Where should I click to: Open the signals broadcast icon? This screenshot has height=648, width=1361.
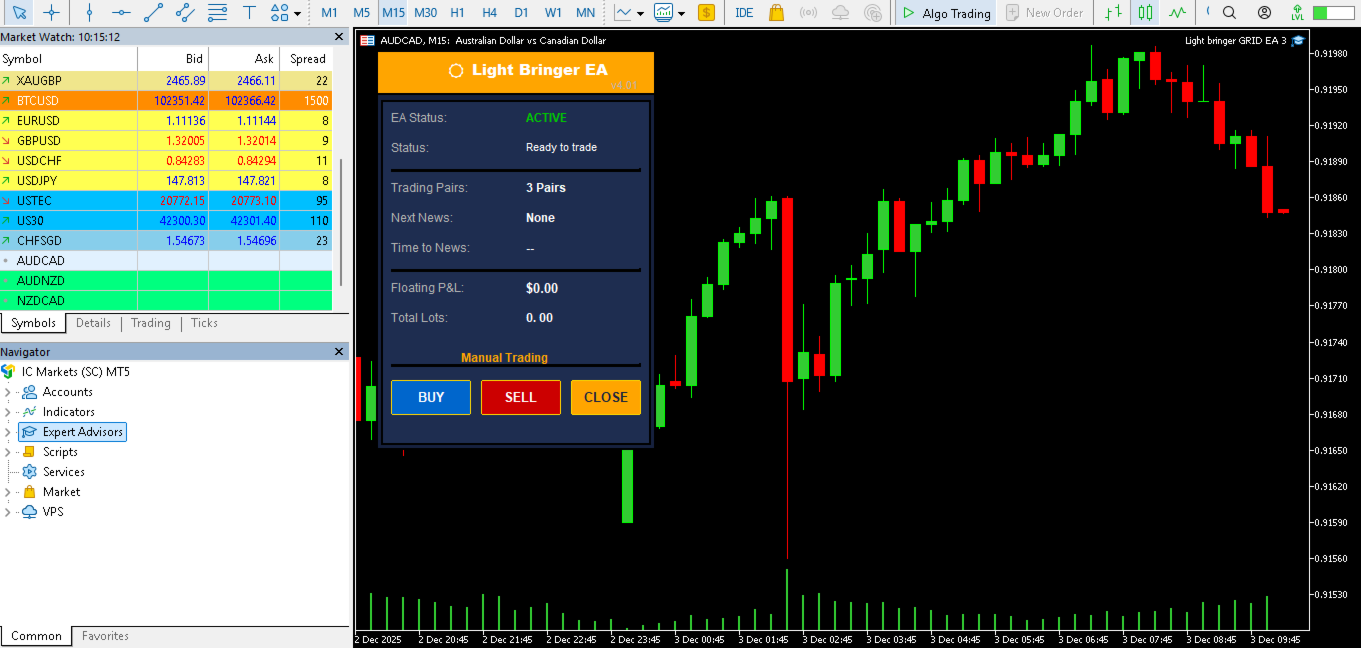pyautogui.click(x=808, y=13)
